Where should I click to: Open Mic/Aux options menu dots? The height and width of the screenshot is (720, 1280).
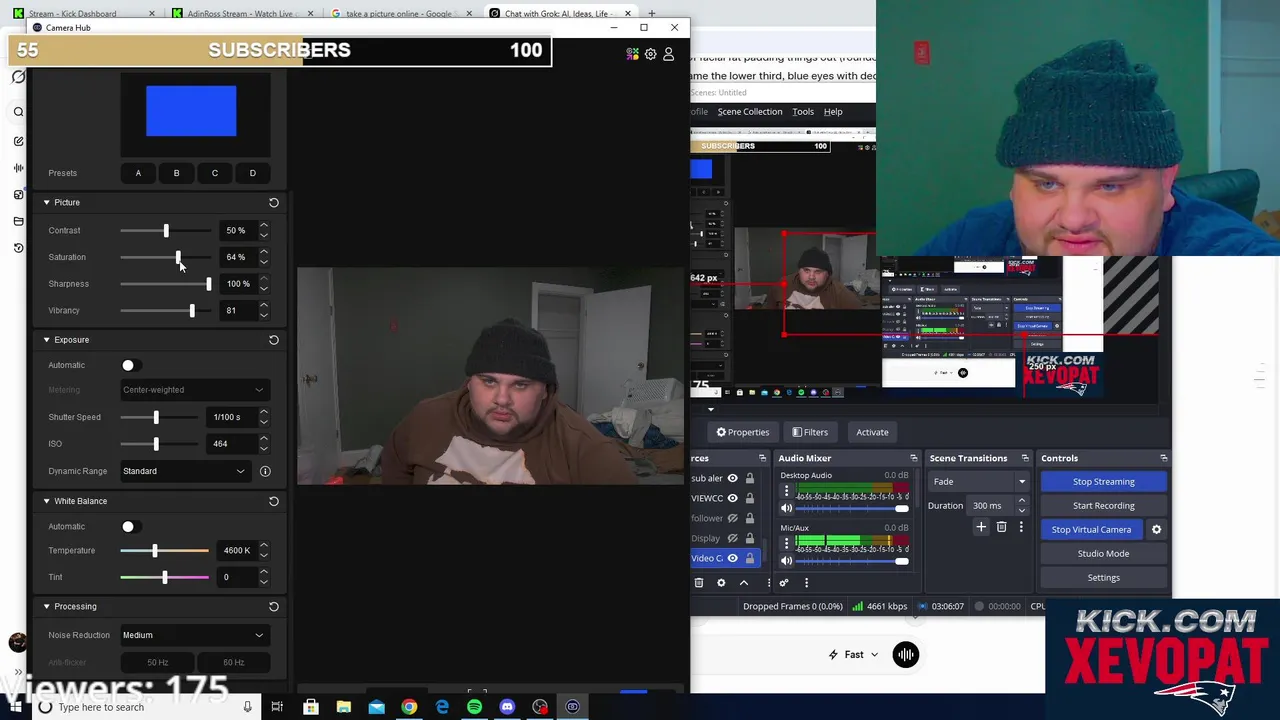click(786, 543)
